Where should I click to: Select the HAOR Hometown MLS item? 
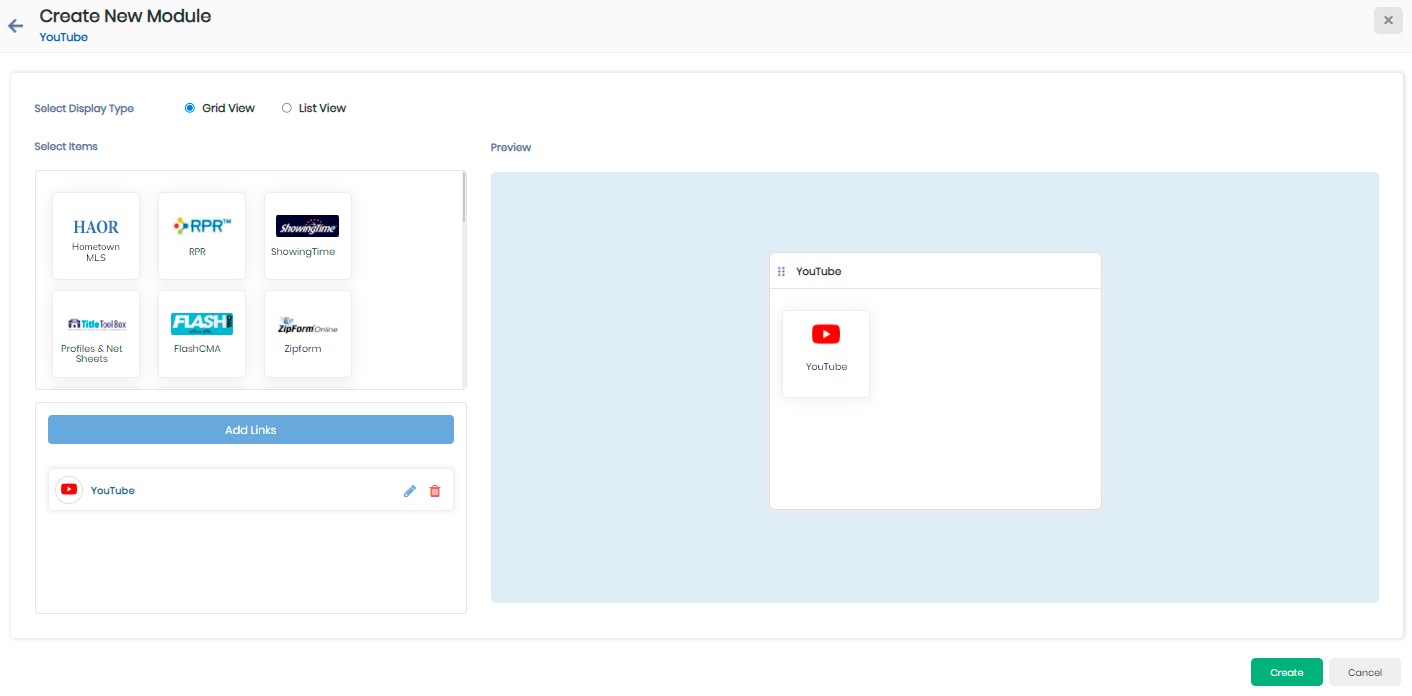tap(96, 236)
